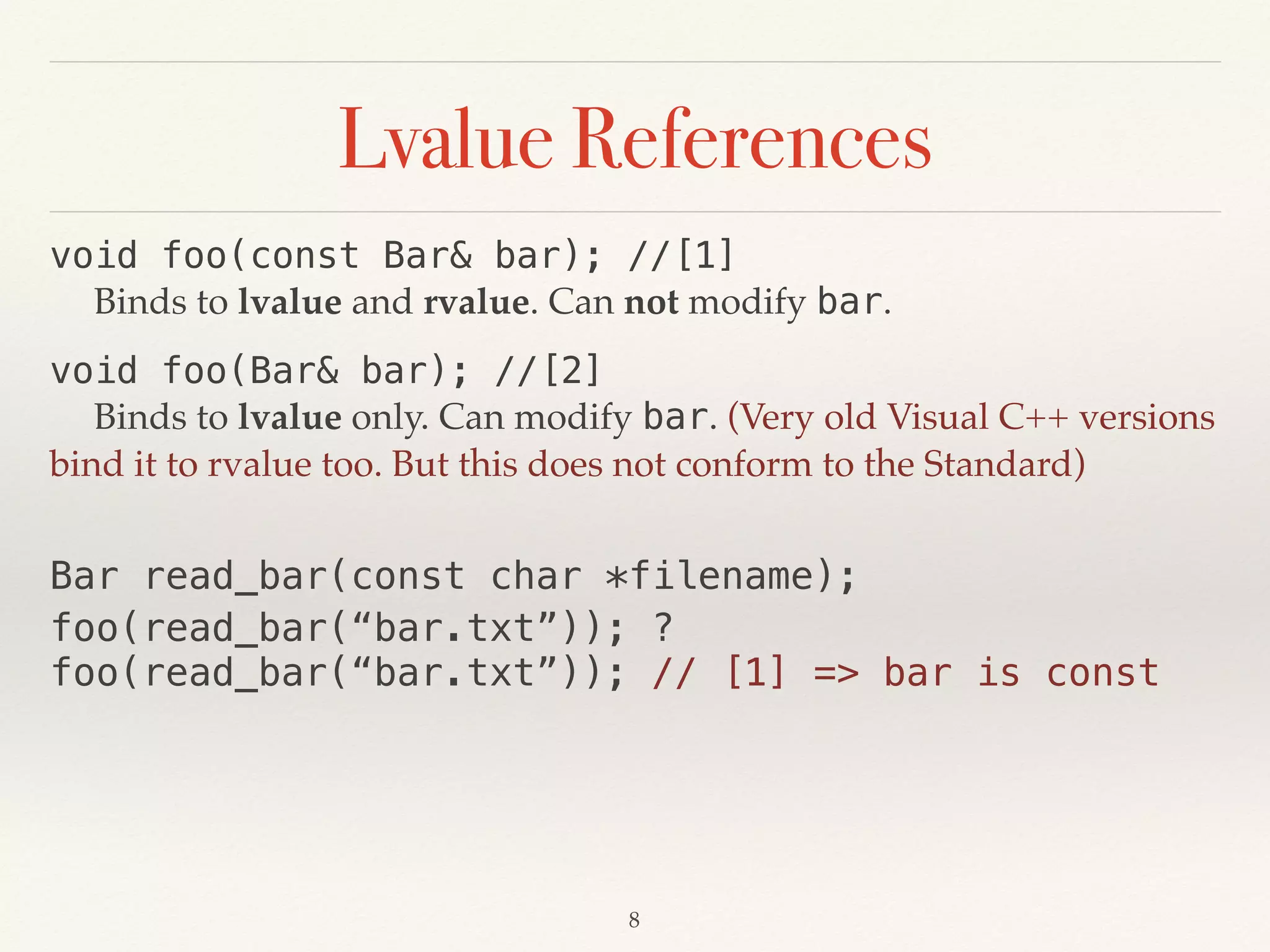Image resolution: width=1270 pixels, height=952 pixels.
Task: Click the text 'Binds to lvalue and rvalue. Can not modify bar.'
Action: tap(492, 302)
